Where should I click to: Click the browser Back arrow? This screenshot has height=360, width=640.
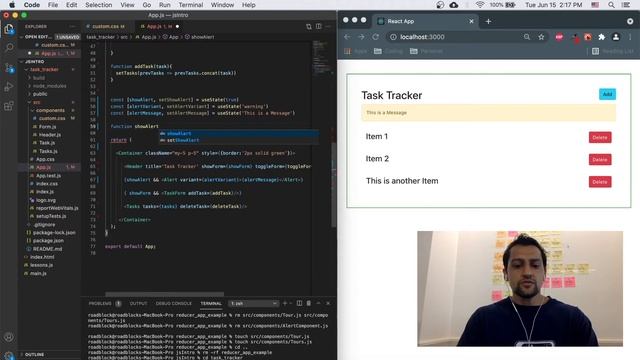(347, 37)
